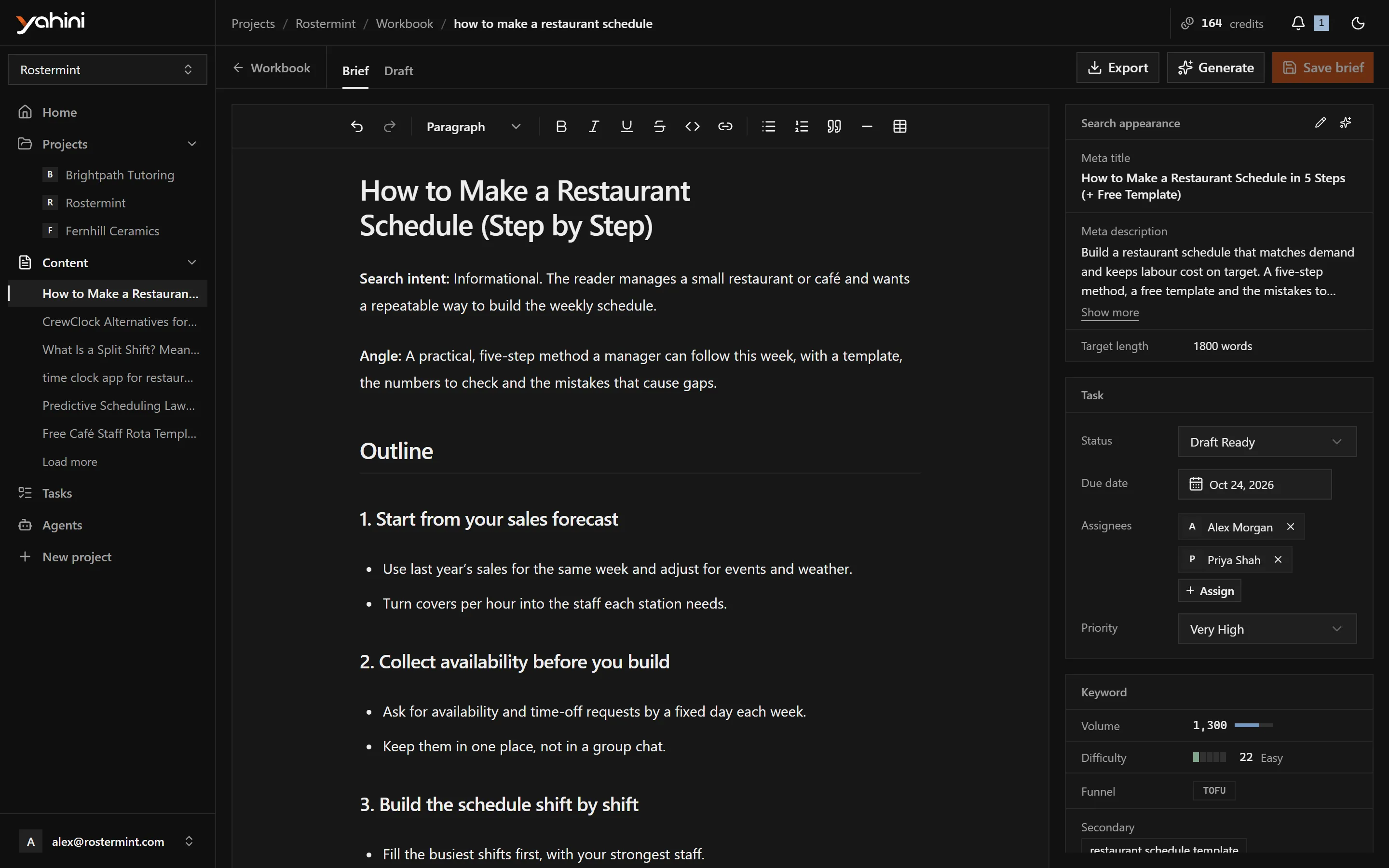
Task: Click Show more under meta description
Action: coord(1109,312)
